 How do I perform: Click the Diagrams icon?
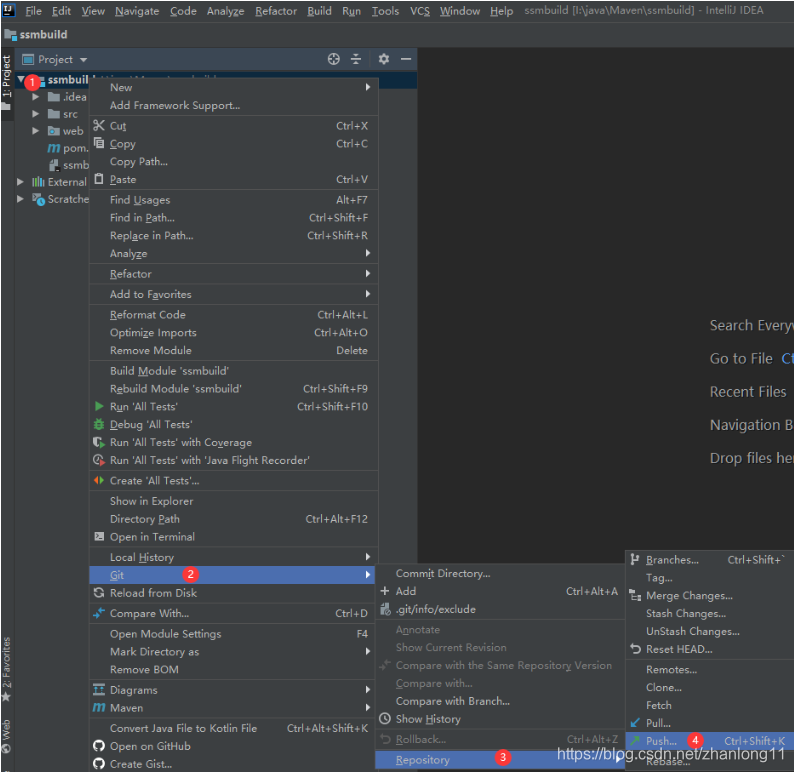[x=99, y=689]
